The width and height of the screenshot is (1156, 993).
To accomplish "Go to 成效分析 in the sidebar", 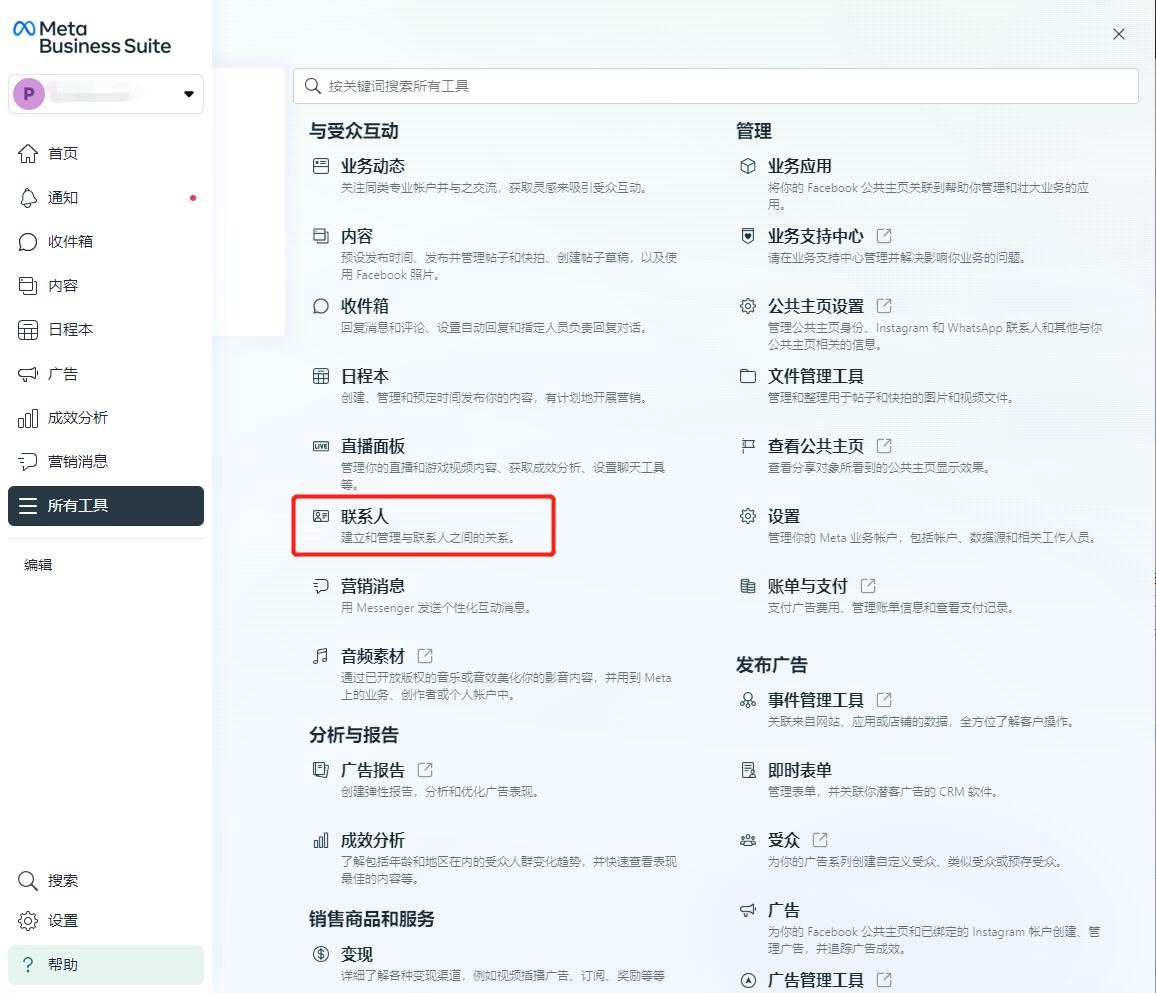I will [x=77, y=418].
